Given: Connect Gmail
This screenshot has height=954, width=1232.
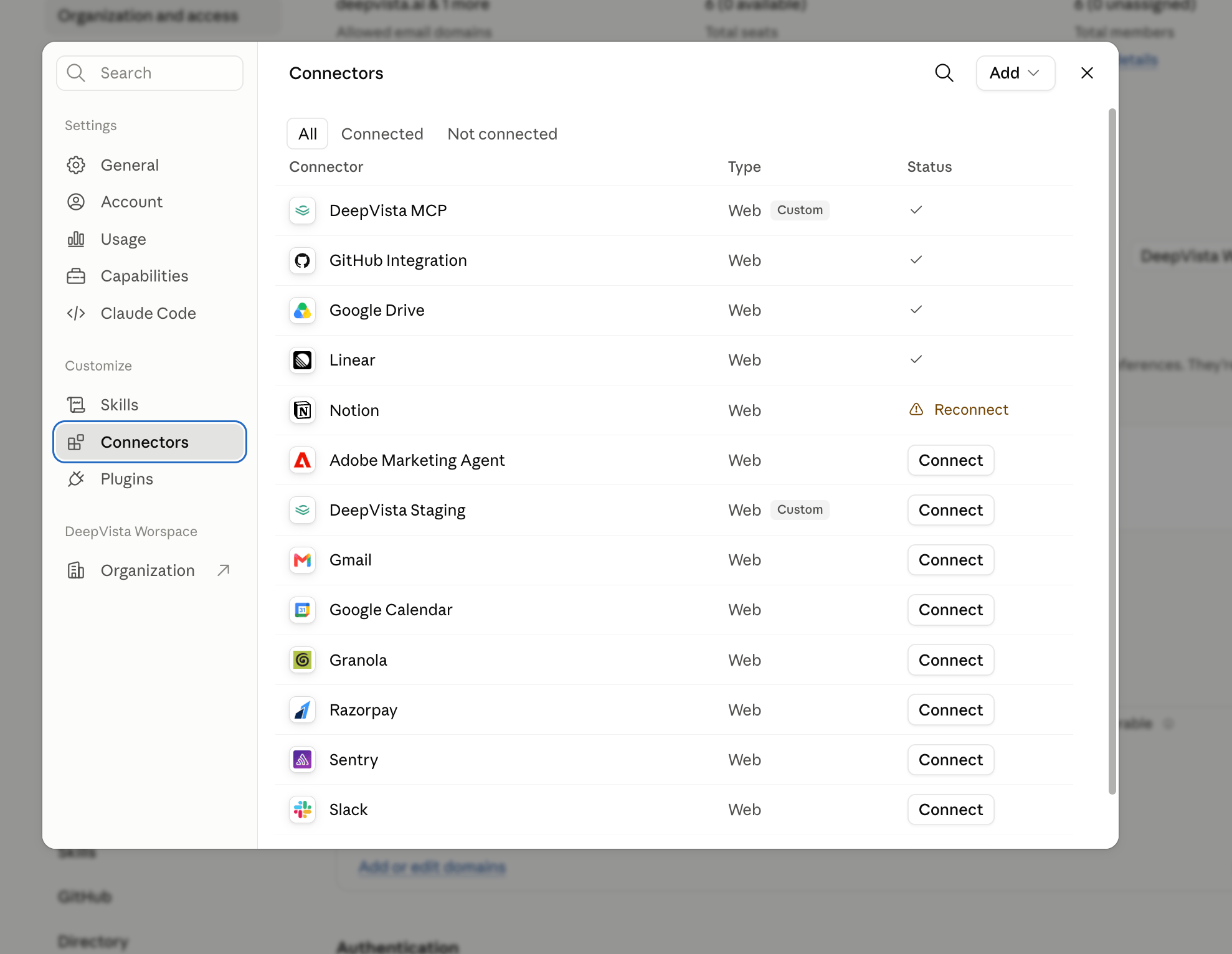Looking at the screenshot, I should tap(950, 560).
